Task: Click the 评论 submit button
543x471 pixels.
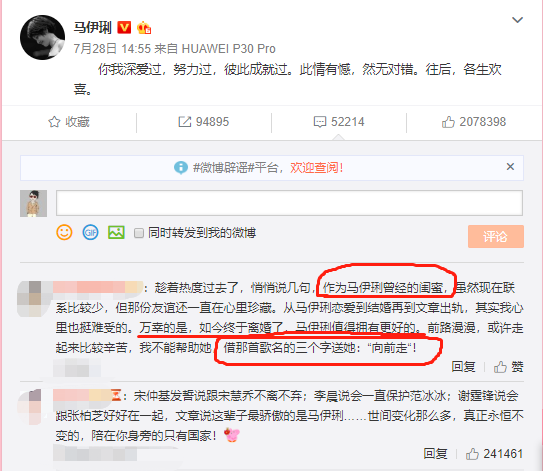Action: (x=496, y=237)
